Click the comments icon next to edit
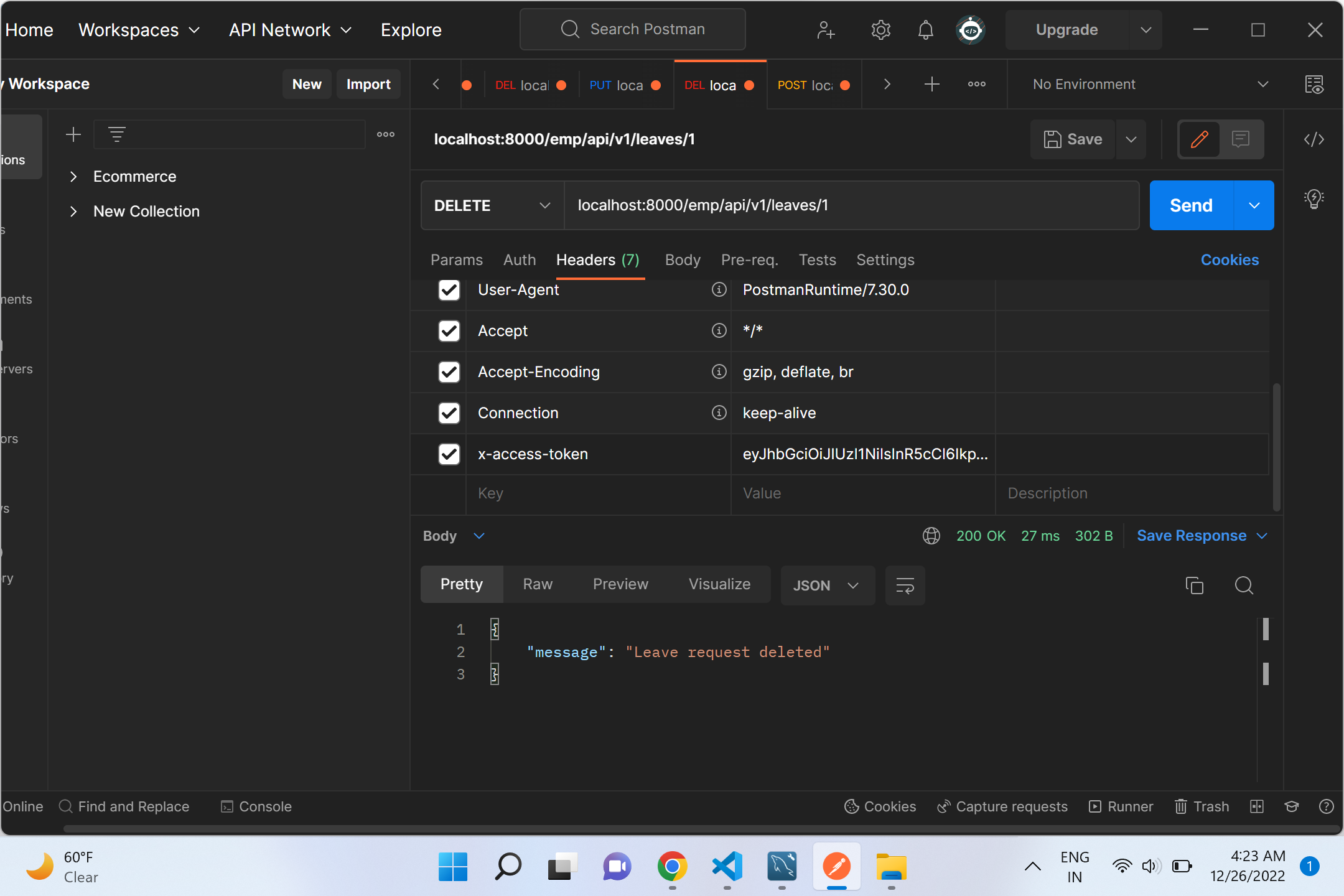This screenshot has height=896, width=1344. tap(1241, 139)
